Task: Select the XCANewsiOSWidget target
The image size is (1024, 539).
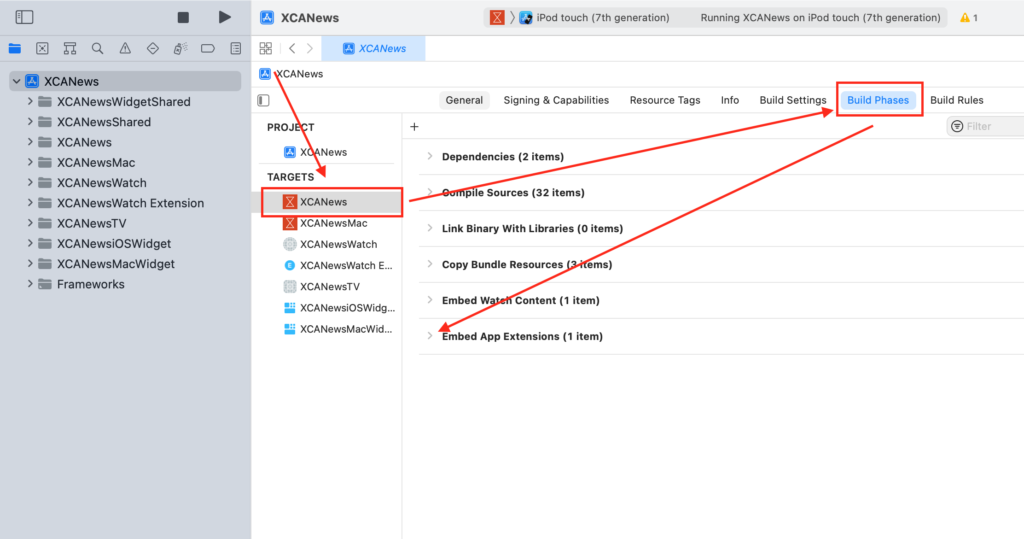Action: point(340,308)
